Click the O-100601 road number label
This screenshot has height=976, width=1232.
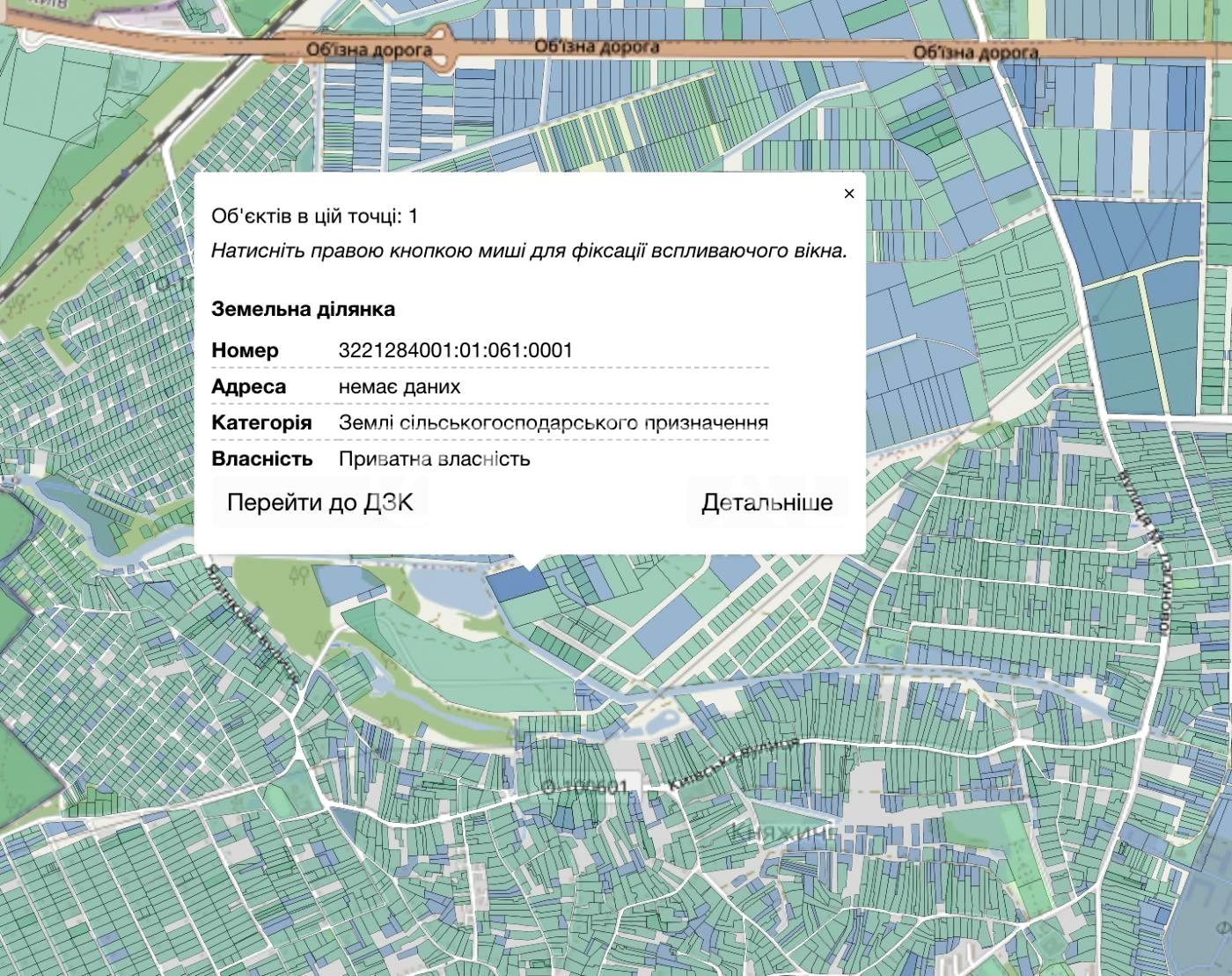point(585,787)
